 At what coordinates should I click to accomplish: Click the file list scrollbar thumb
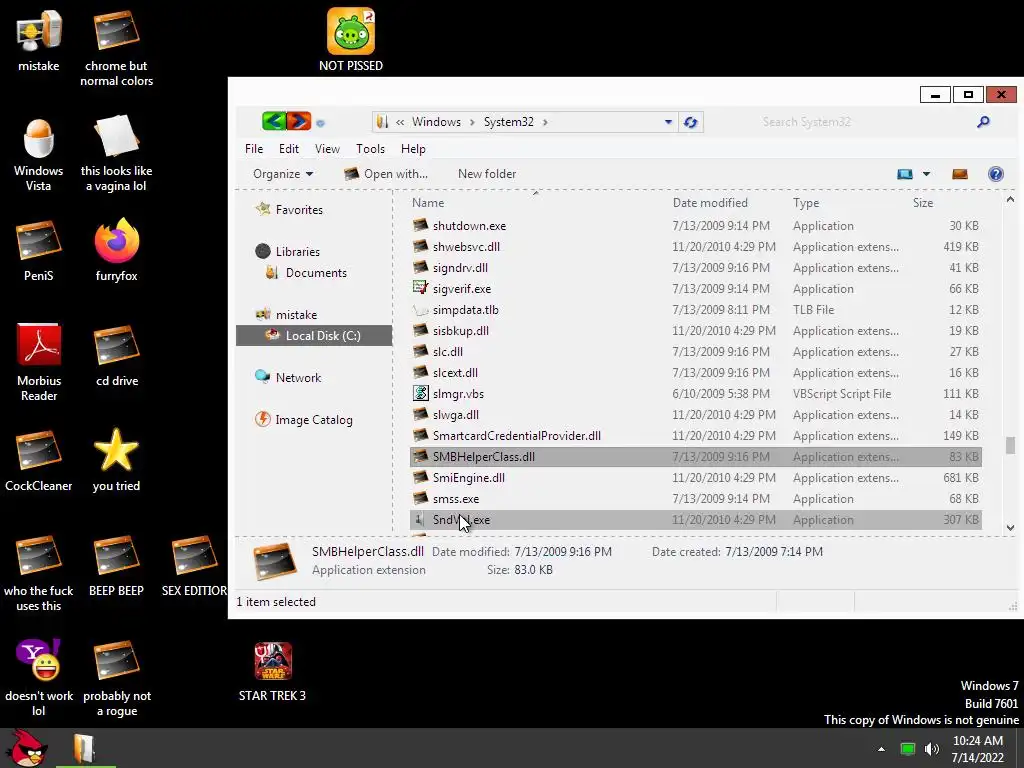1010,445
